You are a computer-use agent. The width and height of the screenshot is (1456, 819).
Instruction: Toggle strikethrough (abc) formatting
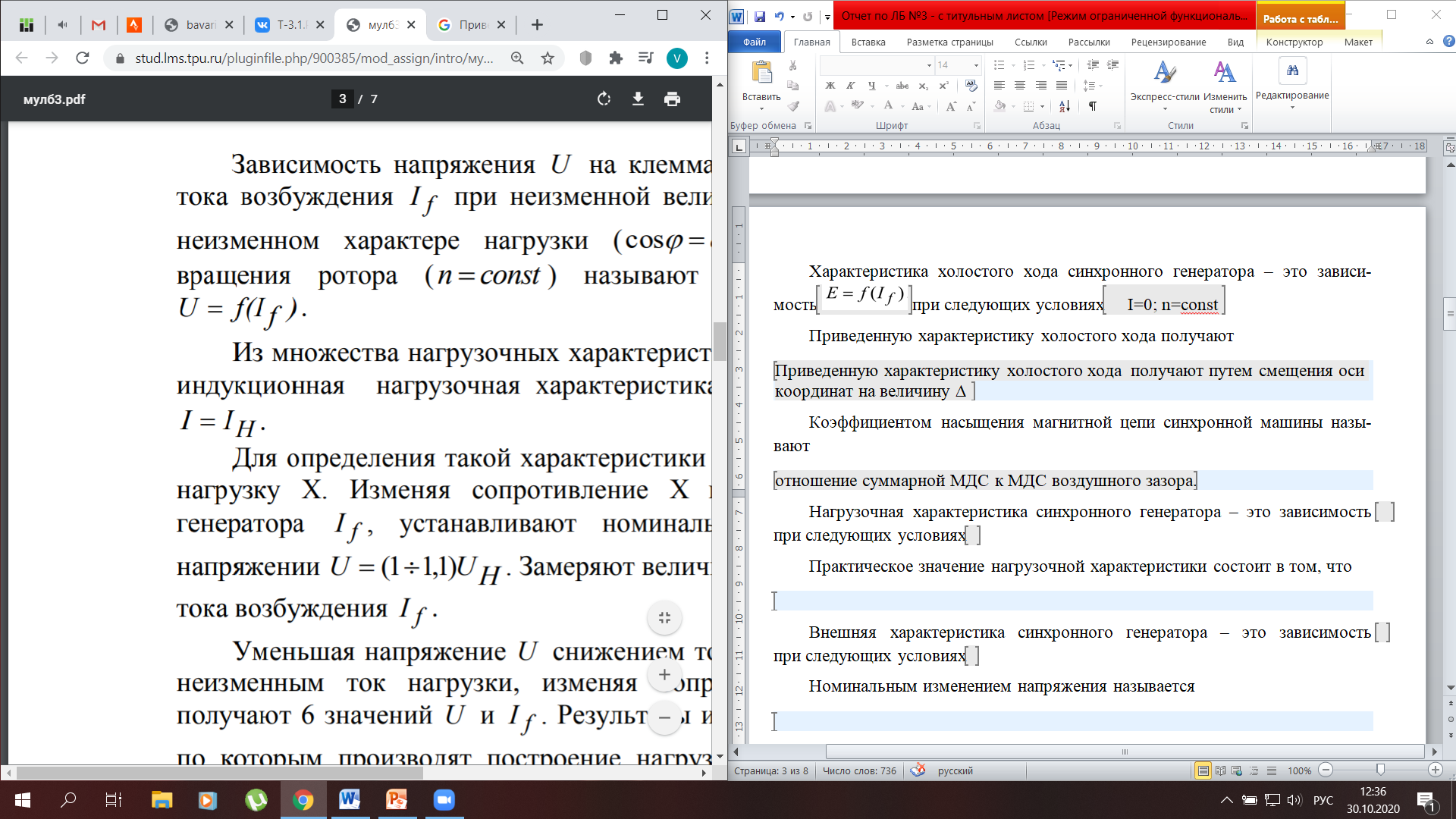tap(902, 86)
